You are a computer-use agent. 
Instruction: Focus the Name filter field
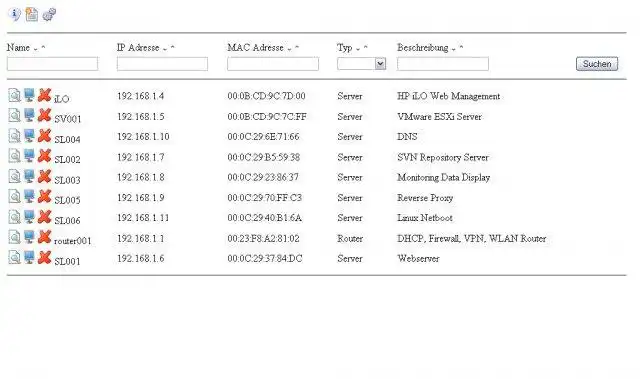[x=52, y=64]
